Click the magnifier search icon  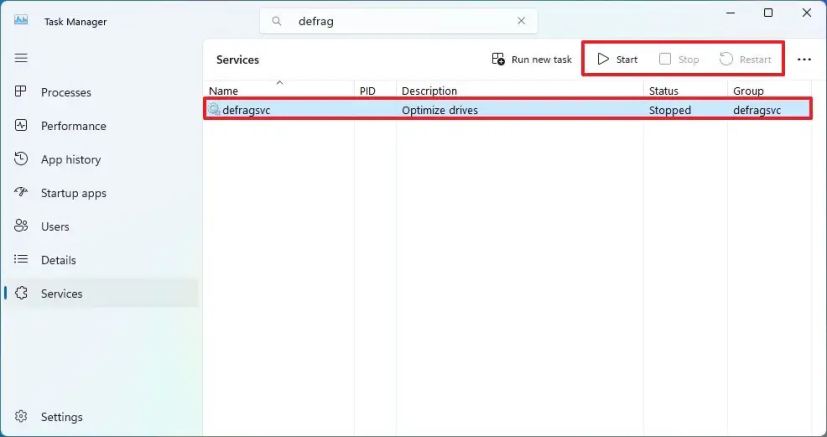(x=277, y=22)
